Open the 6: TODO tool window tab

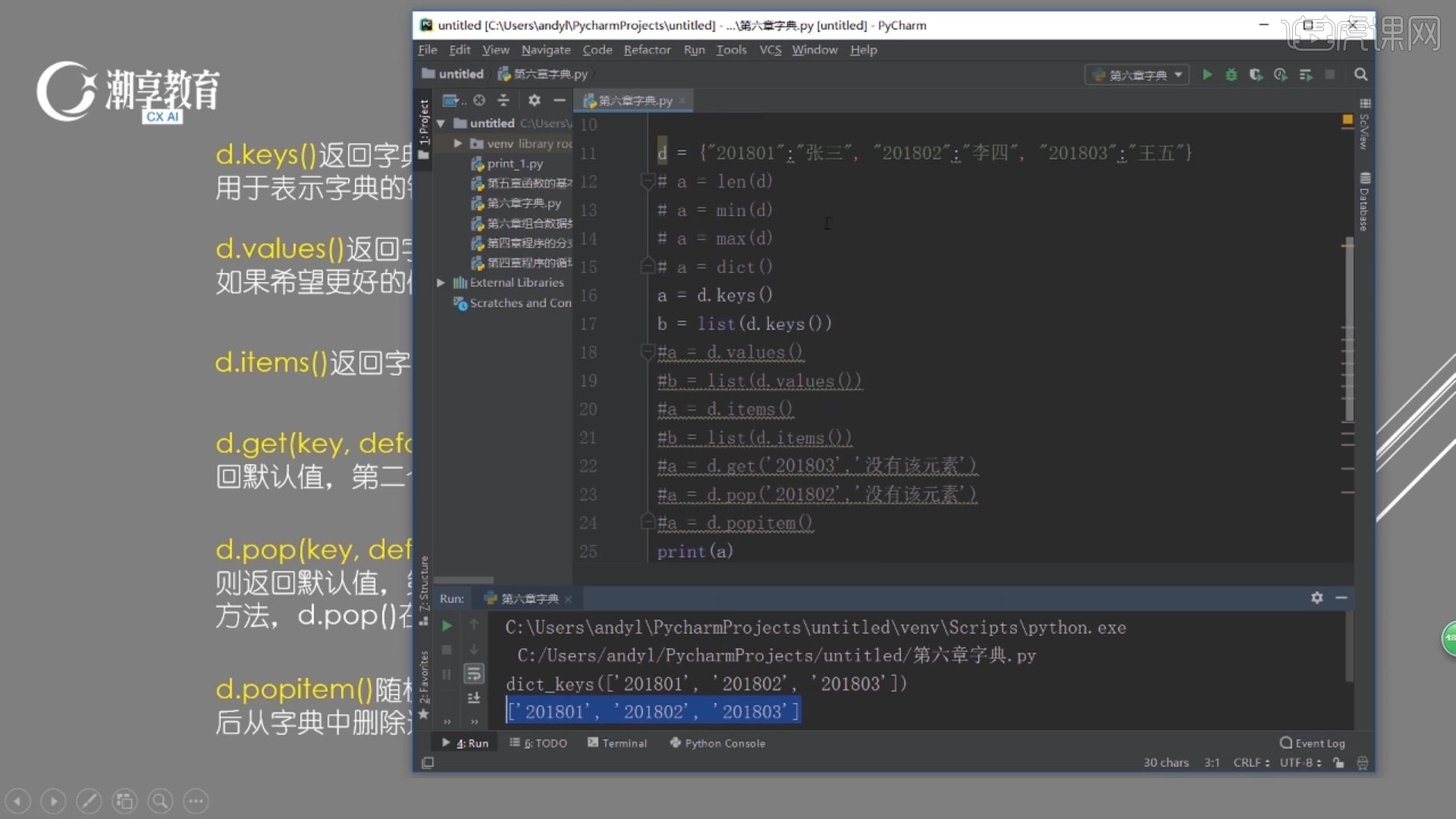[x=538, y=743]
